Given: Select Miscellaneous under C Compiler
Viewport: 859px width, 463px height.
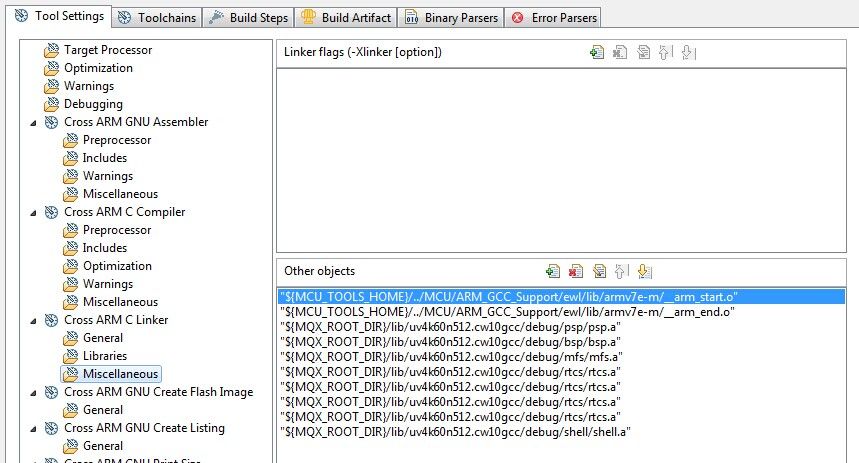Looking at the screenshot, I should click(120, 302).
